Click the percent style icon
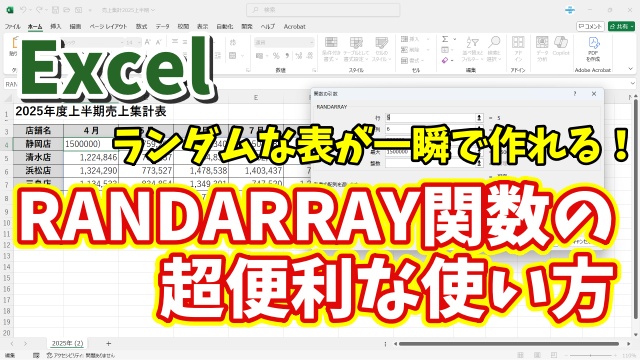The width and height of the screenshot is (640, 360). pos(276,56)
